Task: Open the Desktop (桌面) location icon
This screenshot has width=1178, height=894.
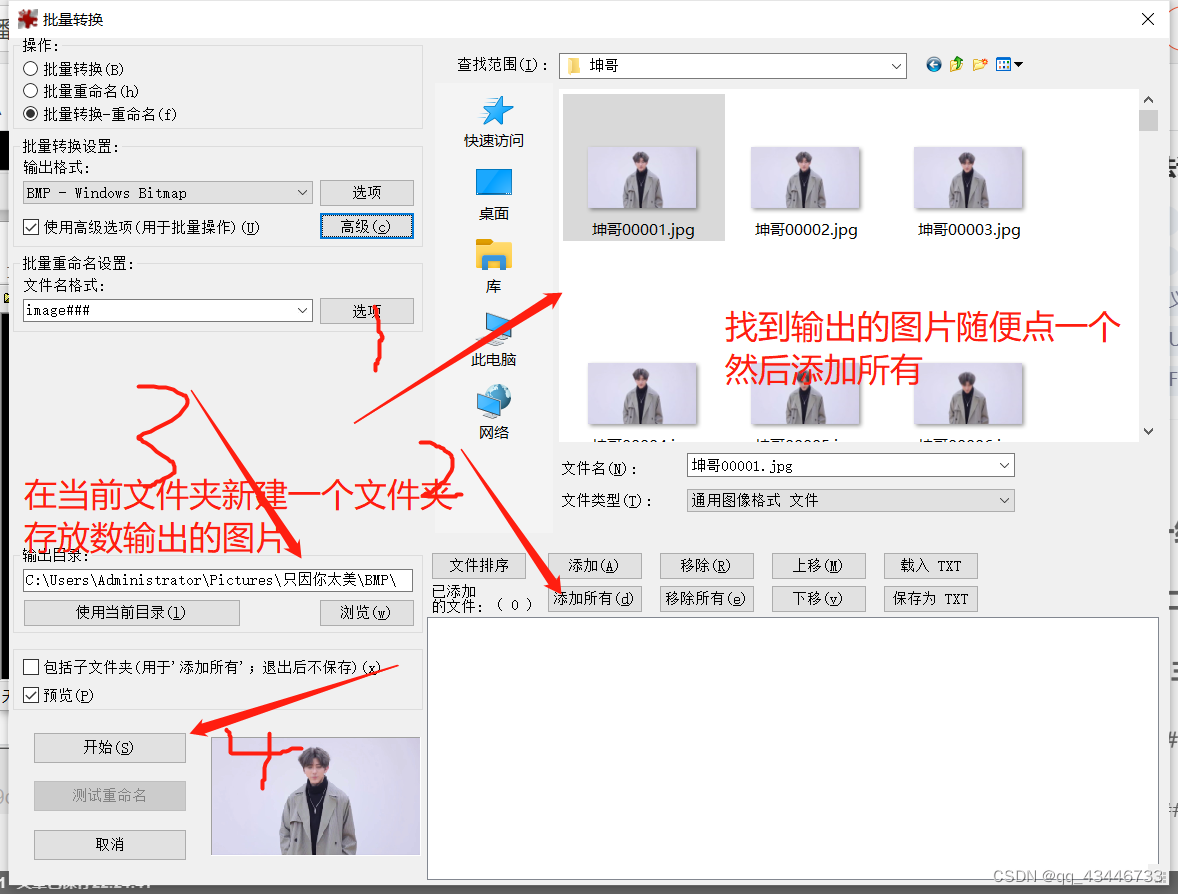Action: (494, 183)
